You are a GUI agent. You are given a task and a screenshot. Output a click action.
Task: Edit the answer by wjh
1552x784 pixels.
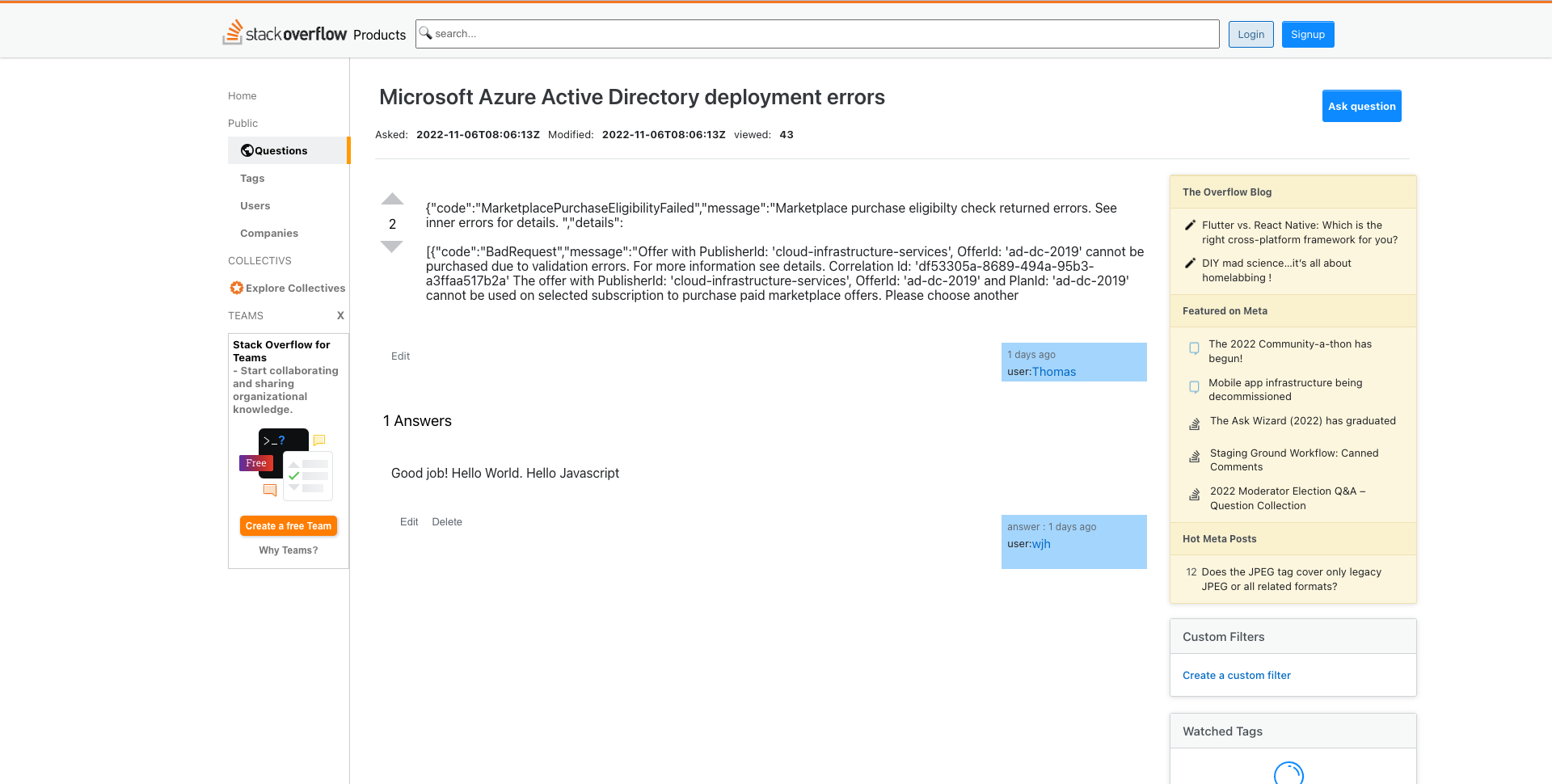pyautogui.click(x=409, y=521)
